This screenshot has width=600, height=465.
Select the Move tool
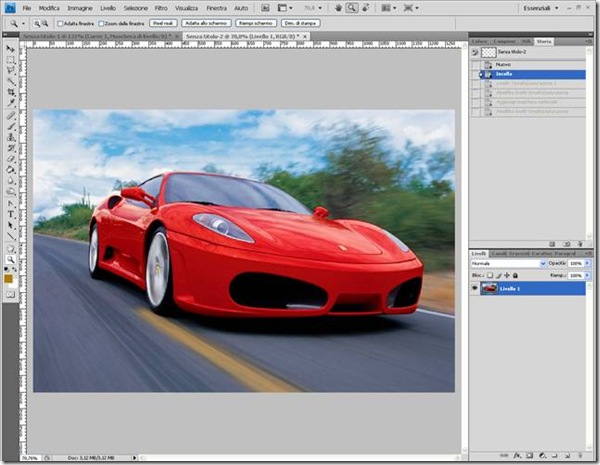(10, 49)
